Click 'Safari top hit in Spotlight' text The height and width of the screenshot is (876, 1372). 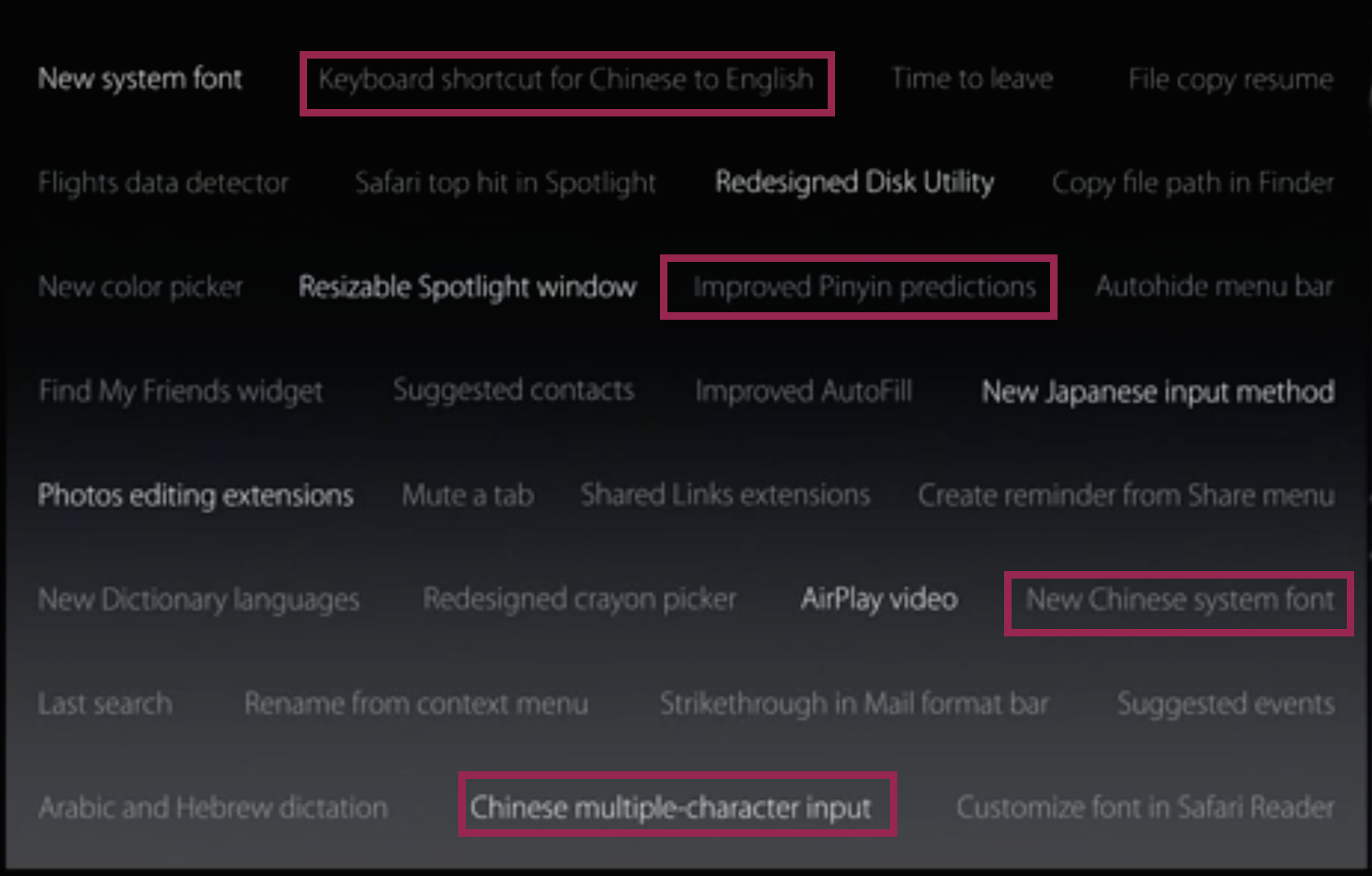click(505, 182)
